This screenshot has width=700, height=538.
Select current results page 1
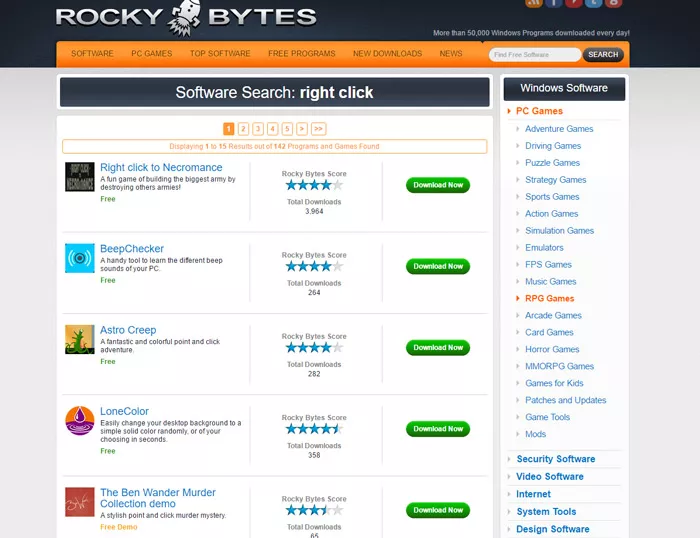(228, 129)
